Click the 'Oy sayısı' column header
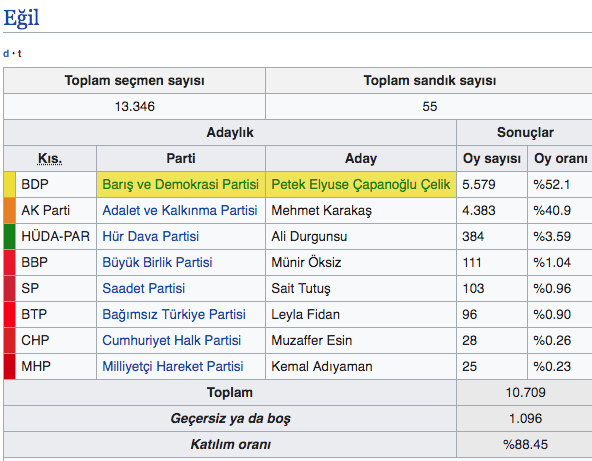 492,159
